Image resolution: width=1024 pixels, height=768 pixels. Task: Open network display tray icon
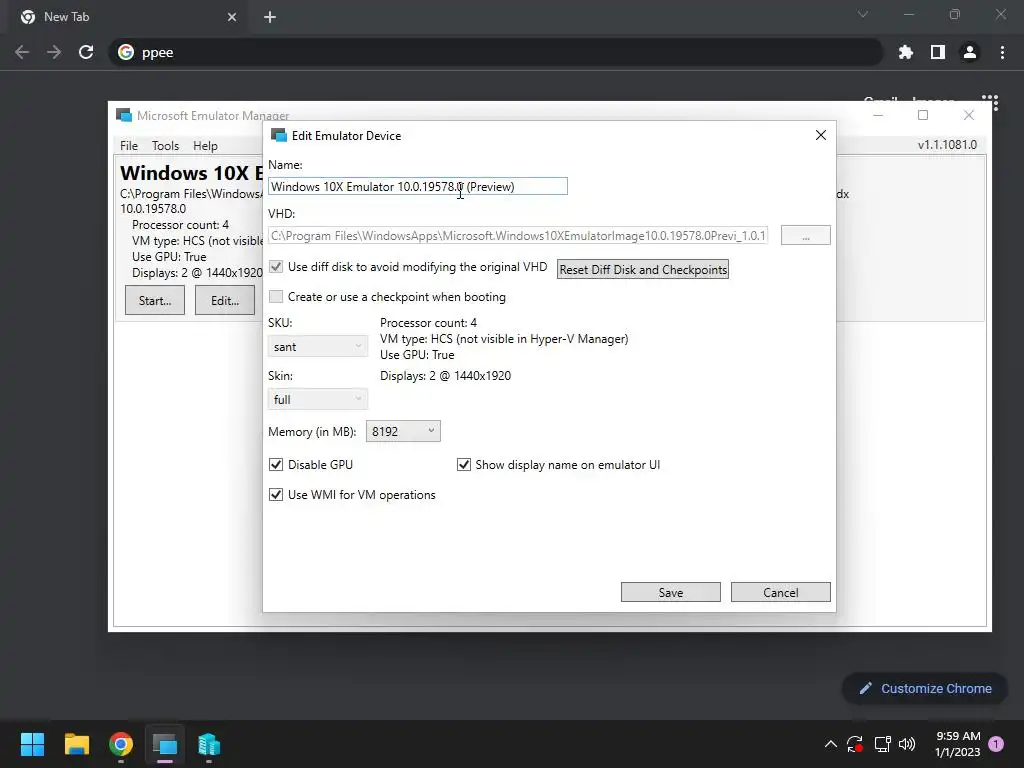[x=882, y=744]
